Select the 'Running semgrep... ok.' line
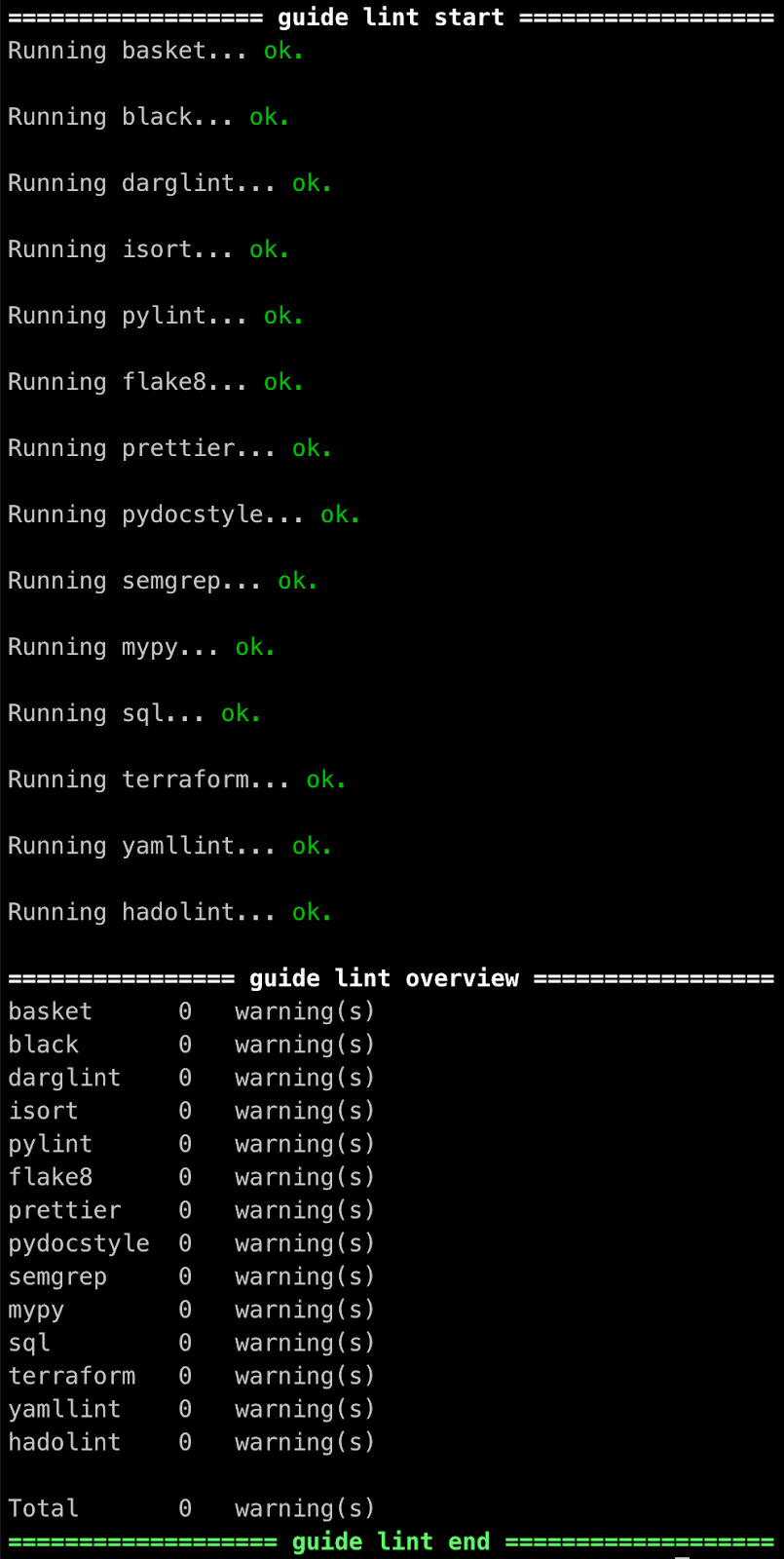Image resolution: width=784 pixels, height=1559 pixels. click(163, 581)
